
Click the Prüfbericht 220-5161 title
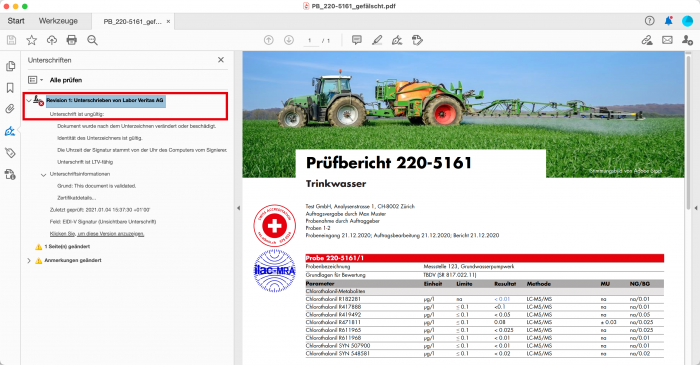[388, 163]
